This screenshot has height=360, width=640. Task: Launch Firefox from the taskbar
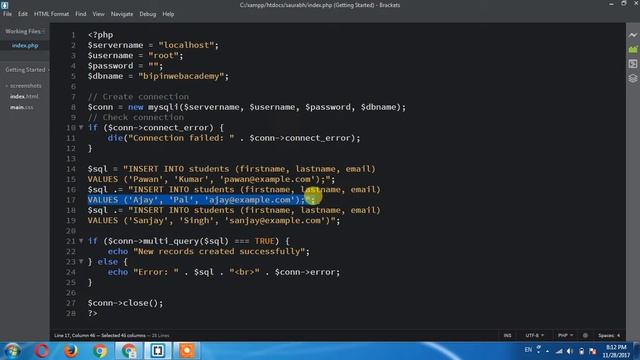[71, 351]
